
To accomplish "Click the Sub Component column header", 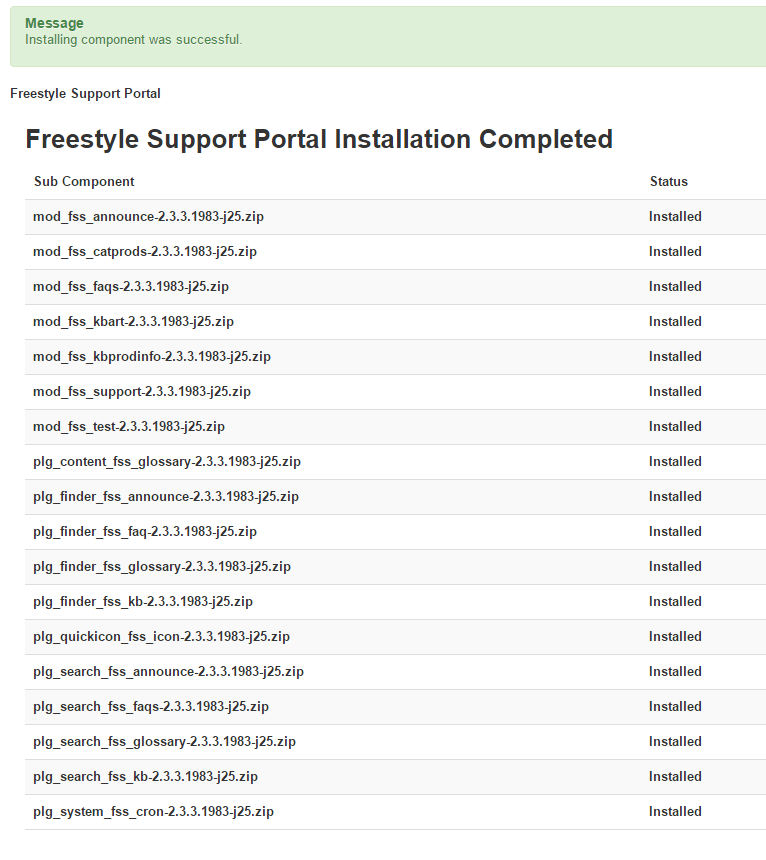I will pos(84,182).
